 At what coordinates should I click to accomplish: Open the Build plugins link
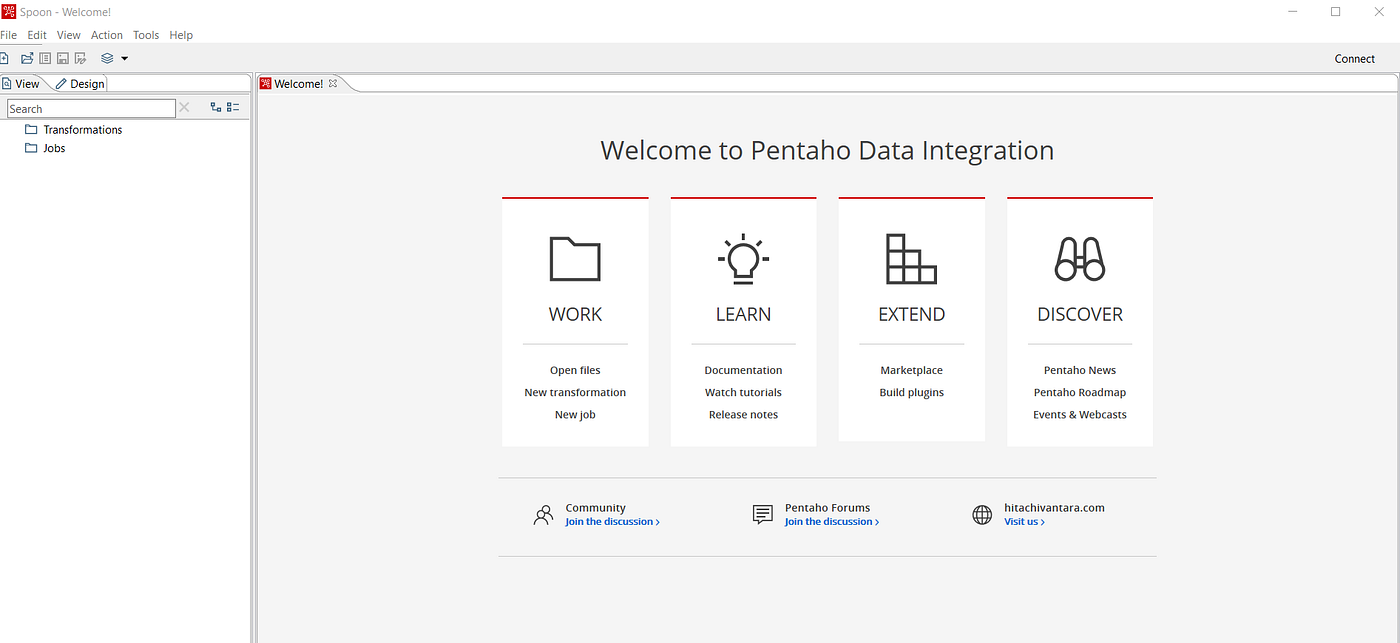click(911, 392)
